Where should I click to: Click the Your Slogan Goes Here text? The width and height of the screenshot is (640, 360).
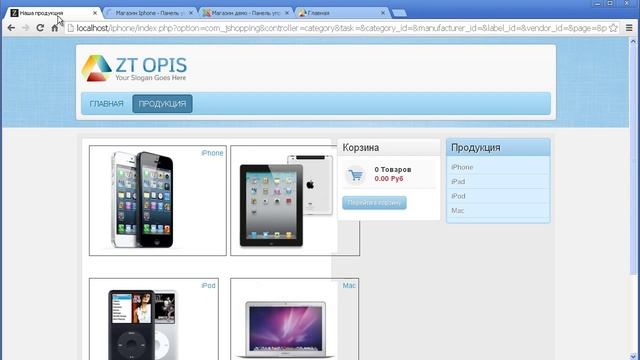tap(151, 78)
